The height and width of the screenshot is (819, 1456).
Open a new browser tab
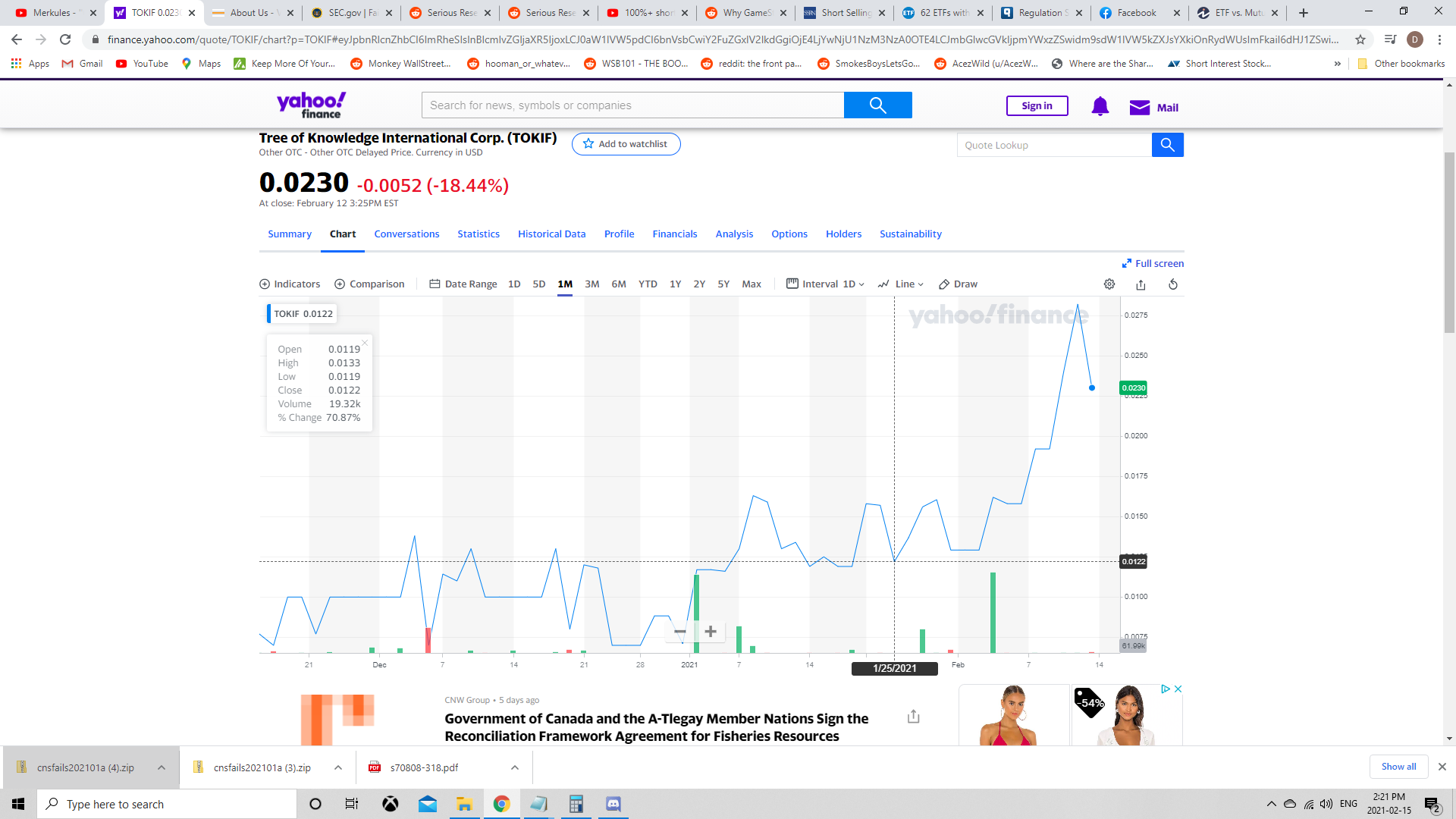(x=1304, y=13)
